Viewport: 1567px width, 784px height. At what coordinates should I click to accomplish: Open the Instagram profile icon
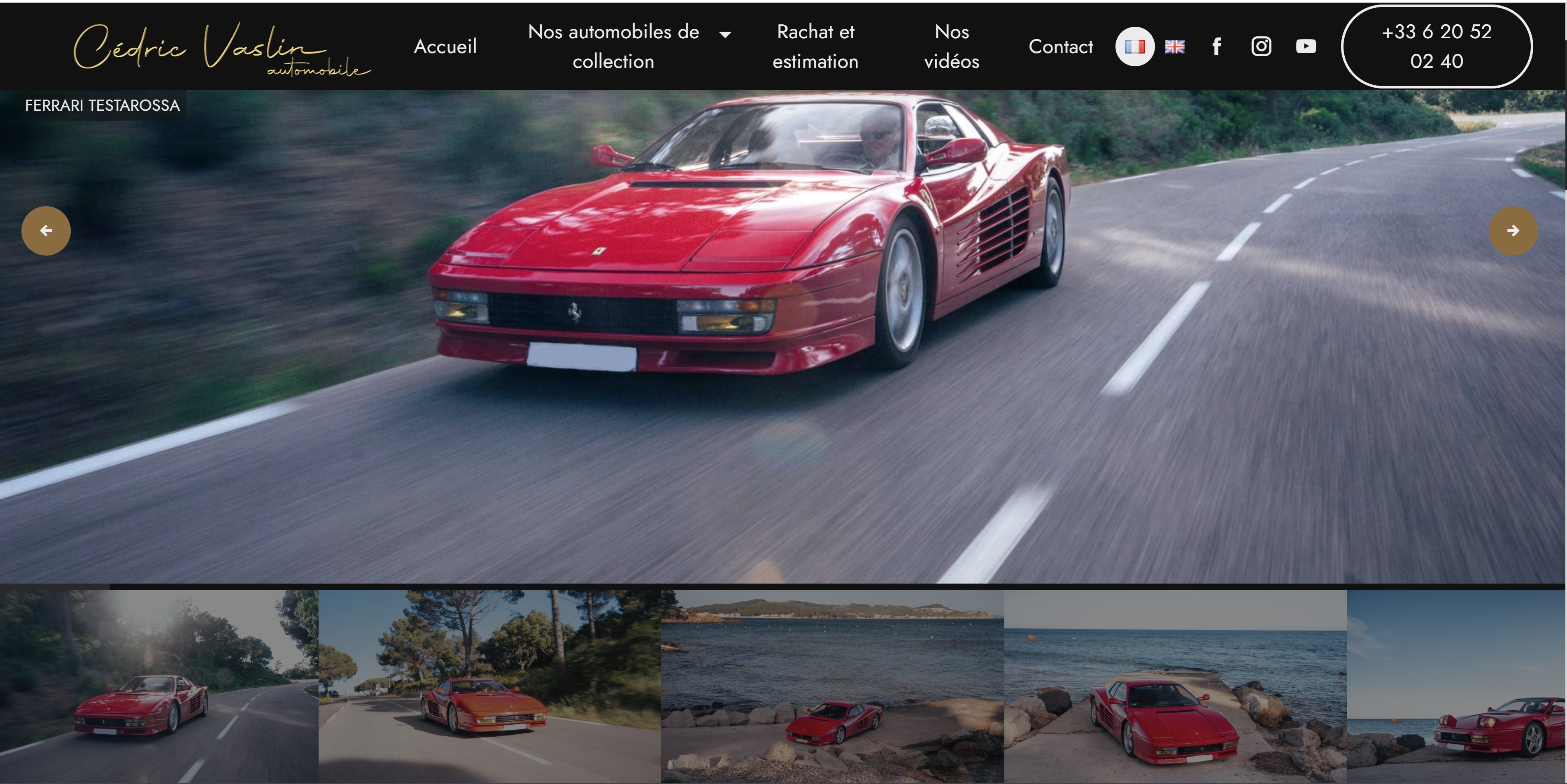[x=1261, y=46]
